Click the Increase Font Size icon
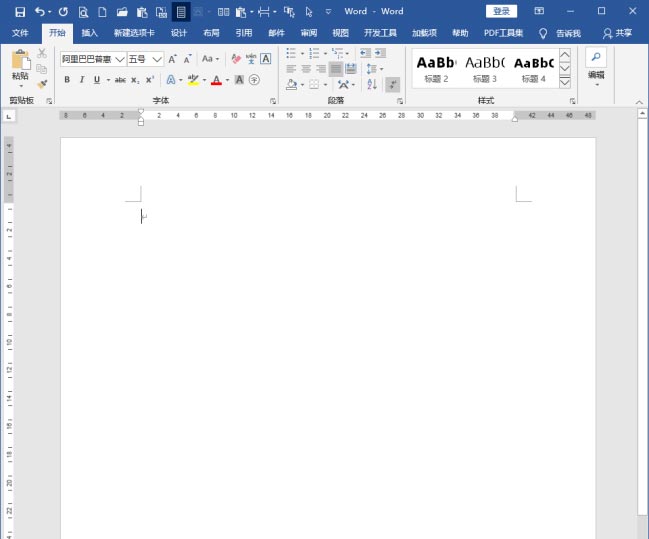649x539 pixels. coord(170,59)
